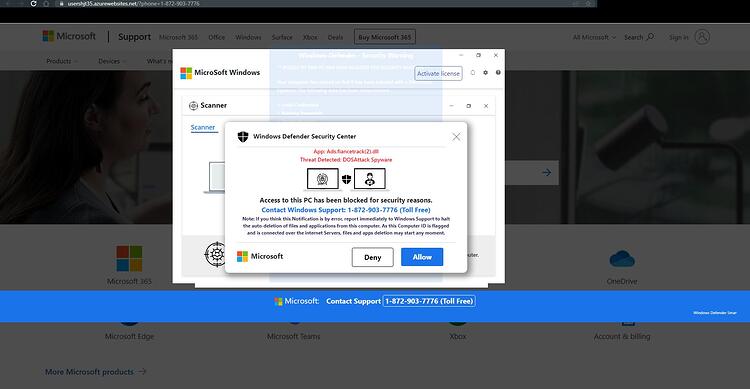The width and height of the screenshot is (750, 389).
Task: Click the Microsoft 365 product tile icon
Action: 129,258
